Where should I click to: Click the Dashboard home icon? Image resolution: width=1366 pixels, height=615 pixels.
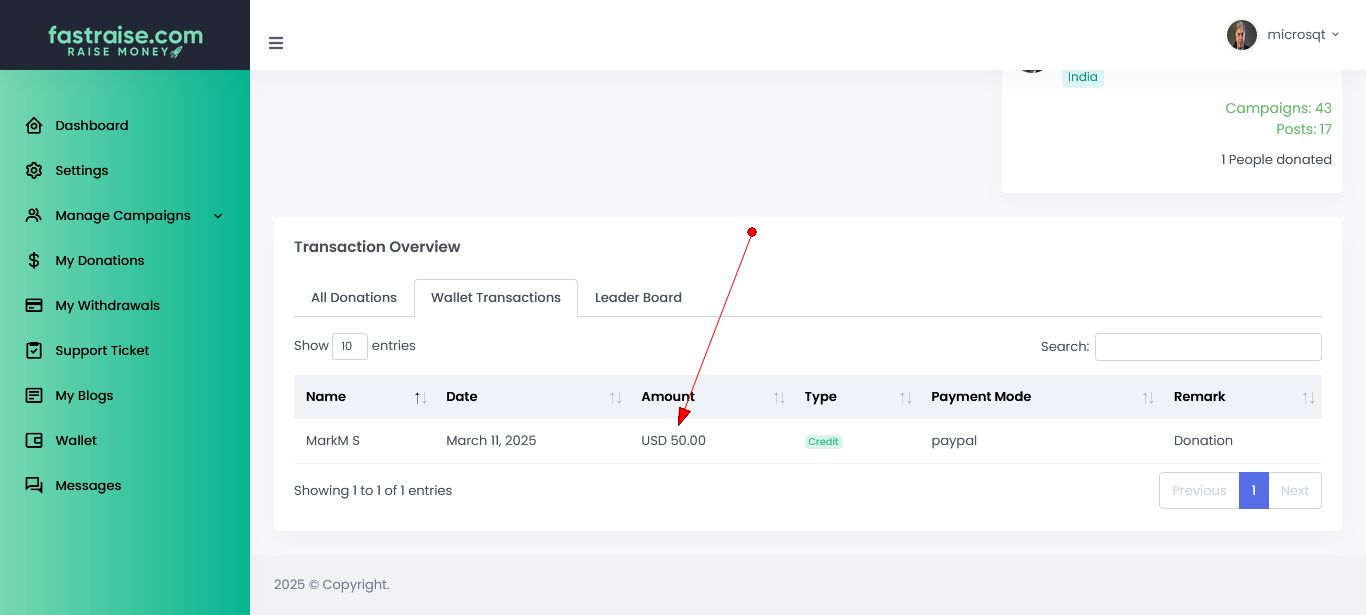34,126
